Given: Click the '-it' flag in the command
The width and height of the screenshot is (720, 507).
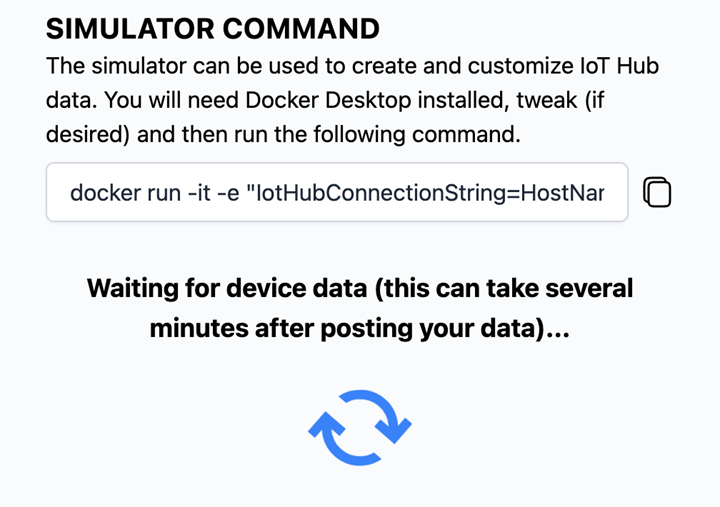Looking at the screenshot, I should [199, 193].
